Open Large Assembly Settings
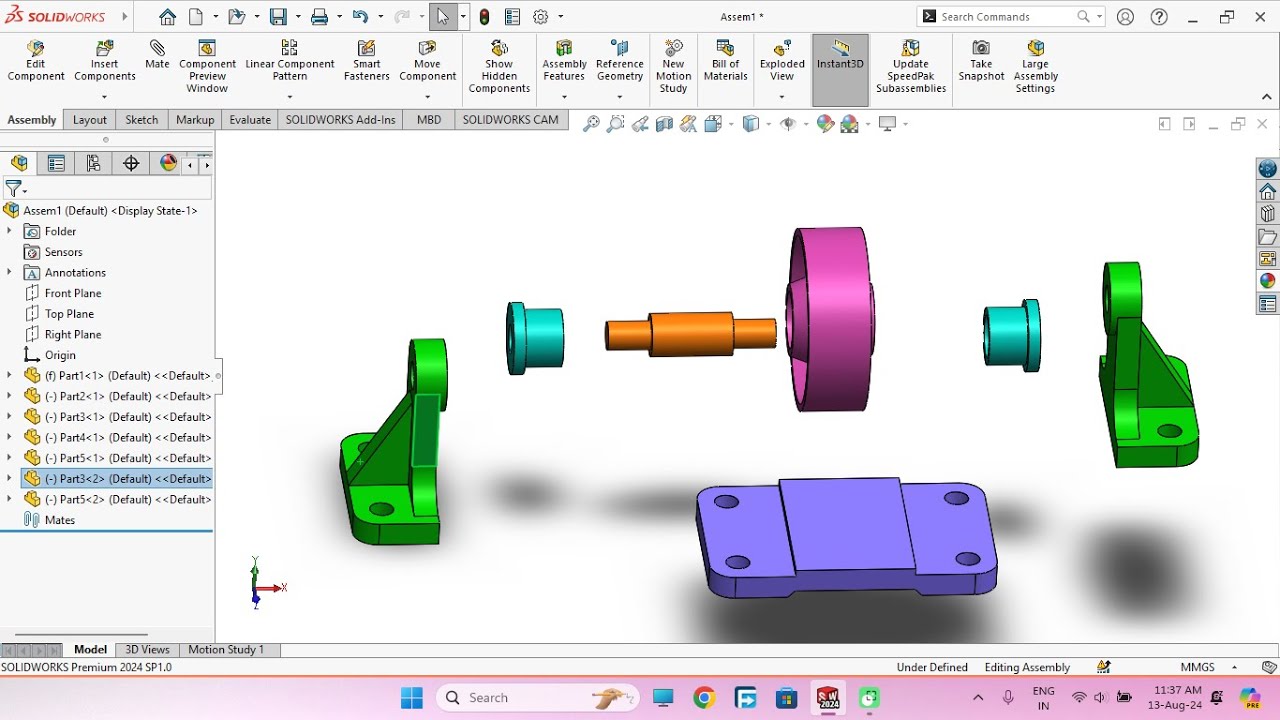The height and width of the screenshot is (720, 1280). [1035, 67]
